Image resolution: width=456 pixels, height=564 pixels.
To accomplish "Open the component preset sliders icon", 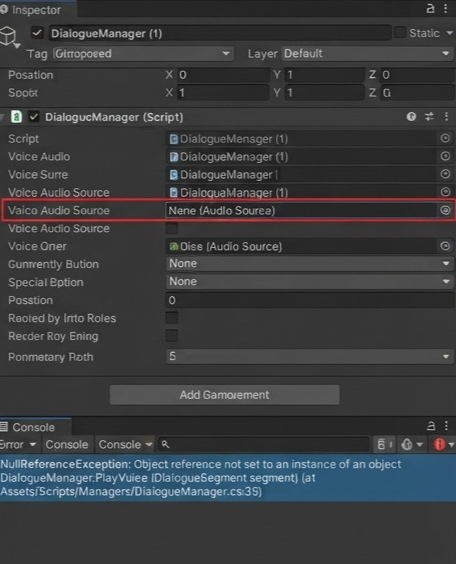I will coord(429,117).
